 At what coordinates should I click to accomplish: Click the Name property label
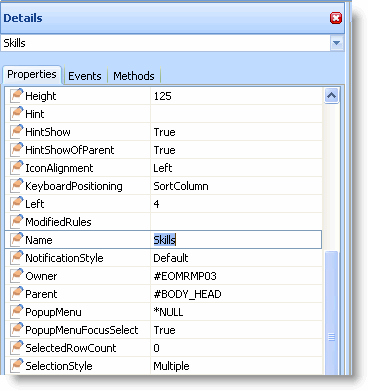pos(39,240)
